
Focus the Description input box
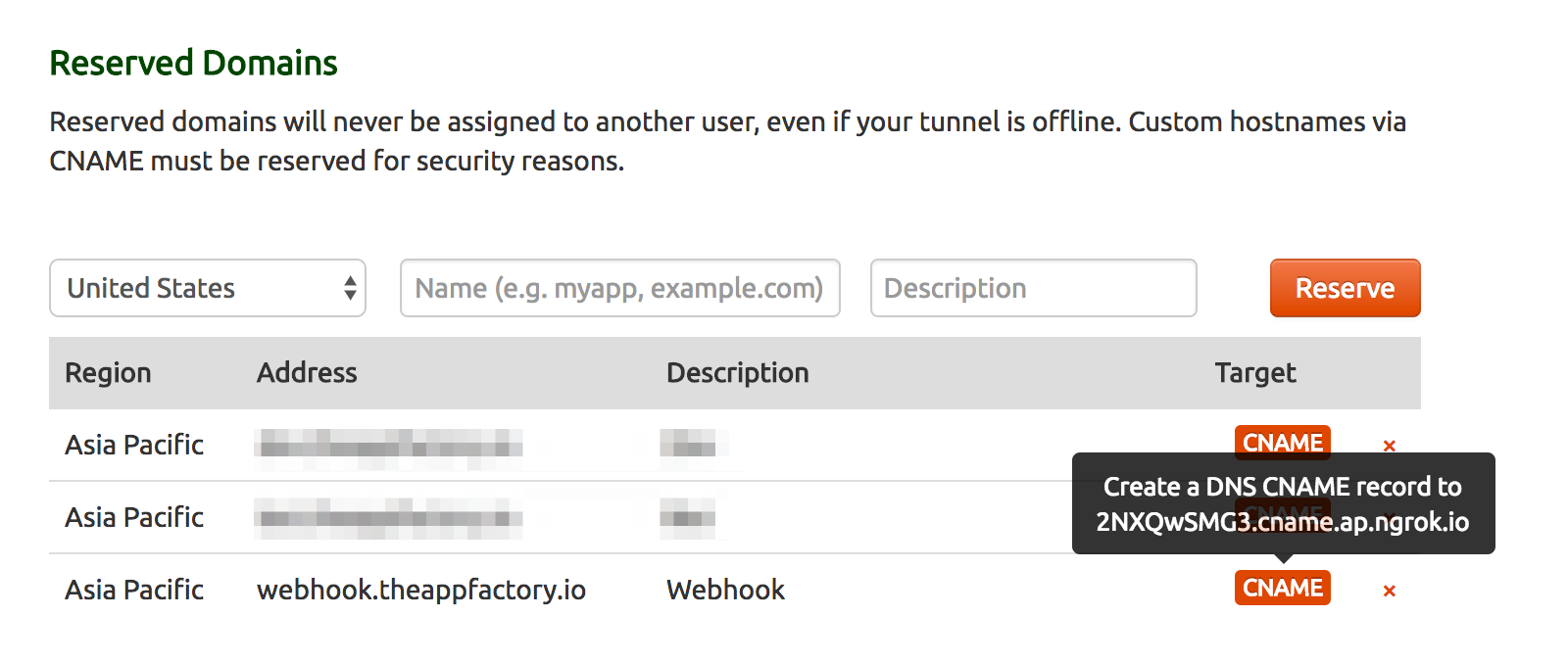[x=1034, y=288]
